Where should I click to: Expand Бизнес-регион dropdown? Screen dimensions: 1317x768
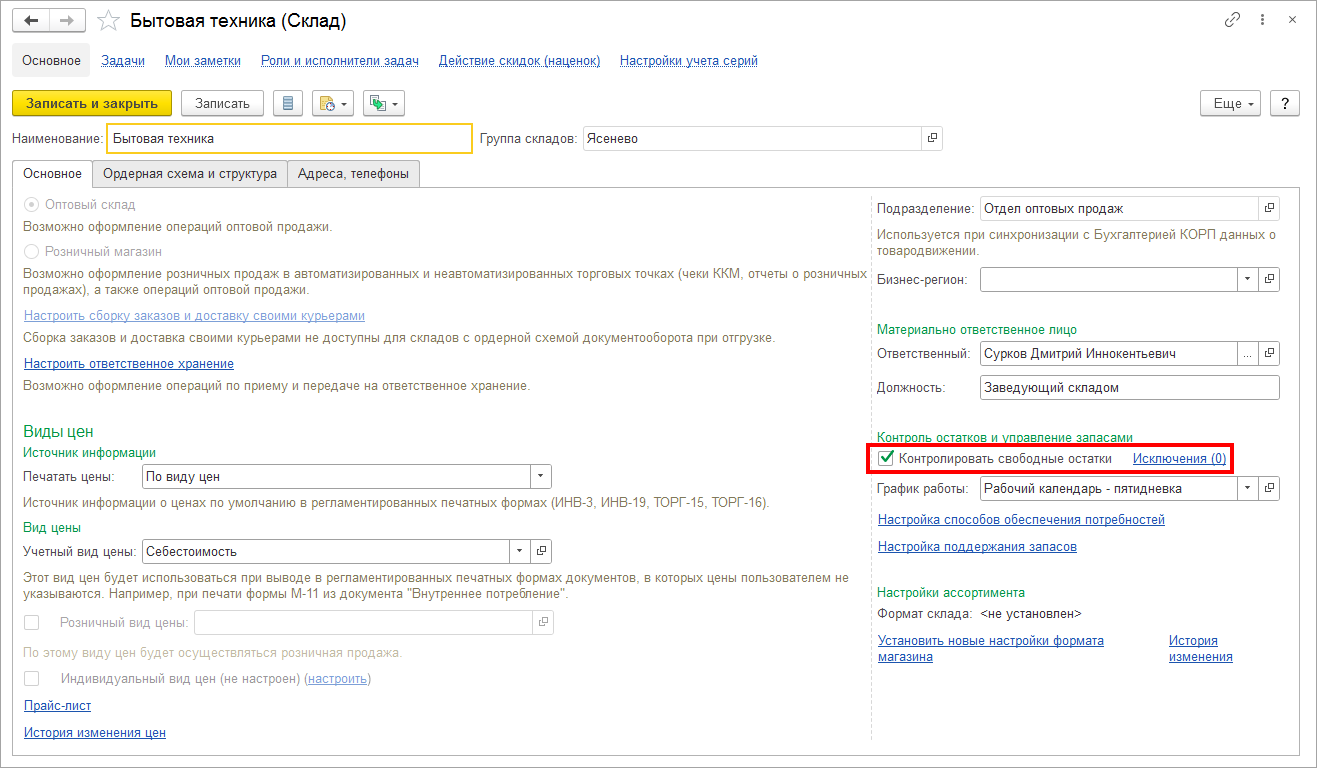point(1248,279)
